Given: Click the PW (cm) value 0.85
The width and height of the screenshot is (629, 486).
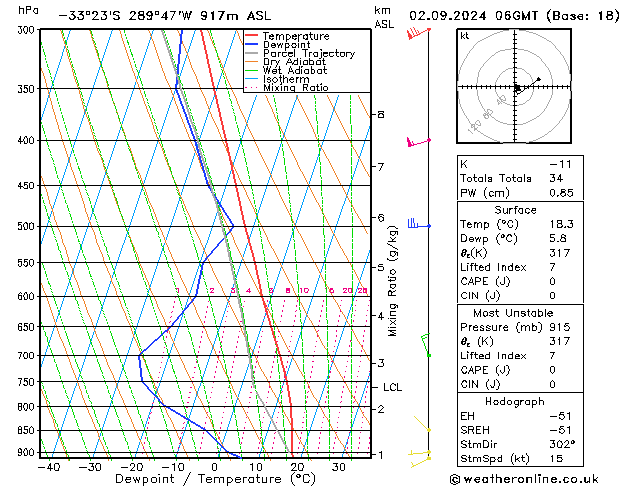Looking at the screenshot, I should point(561,193).
